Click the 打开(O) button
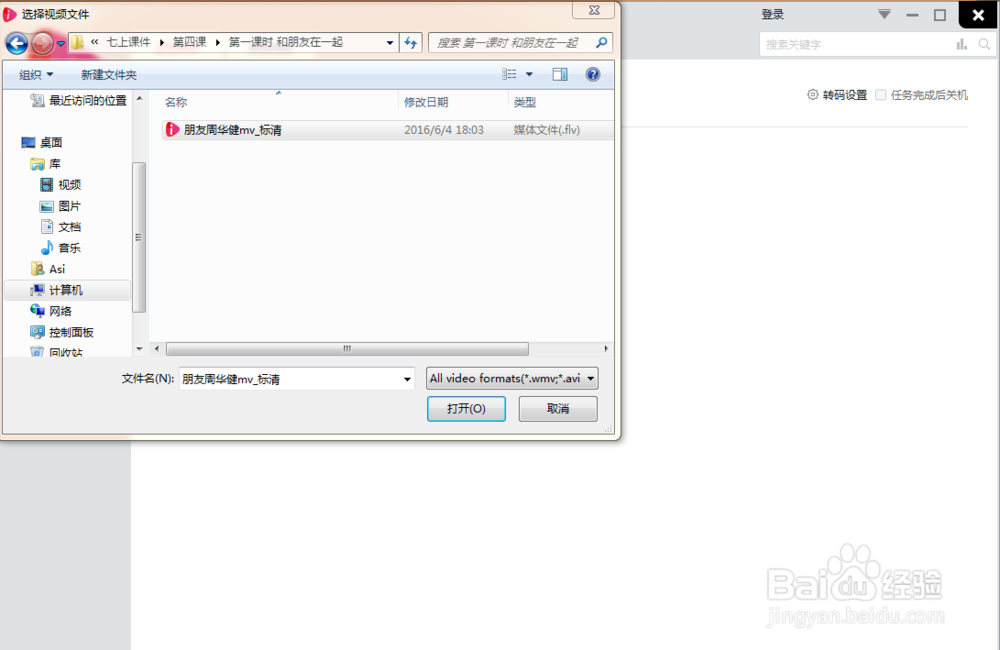The image size is (1000, 650). 466,408
